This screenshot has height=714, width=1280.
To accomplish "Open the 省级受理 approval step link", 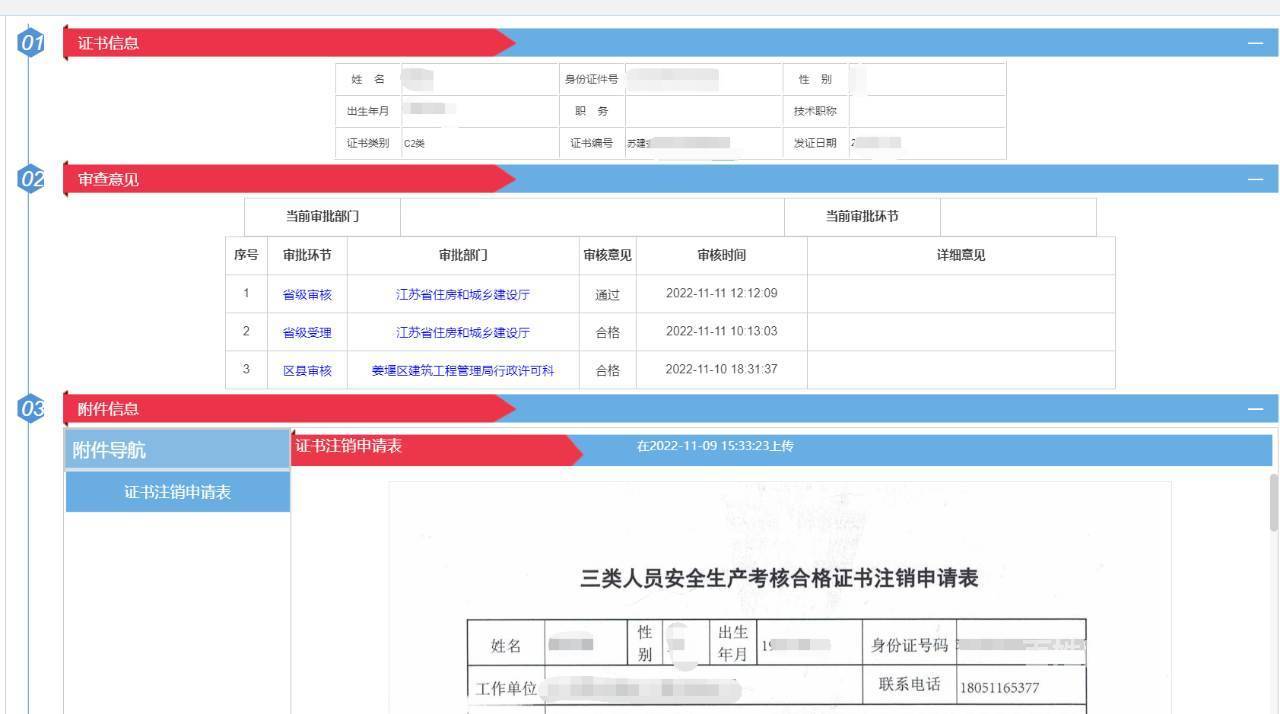I will (x=307, y=333).
